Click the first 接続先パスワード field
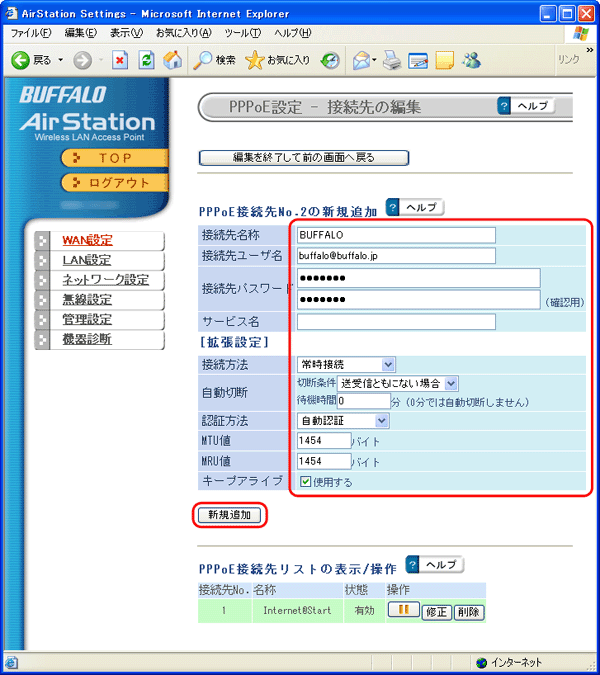 coord(418,278)
